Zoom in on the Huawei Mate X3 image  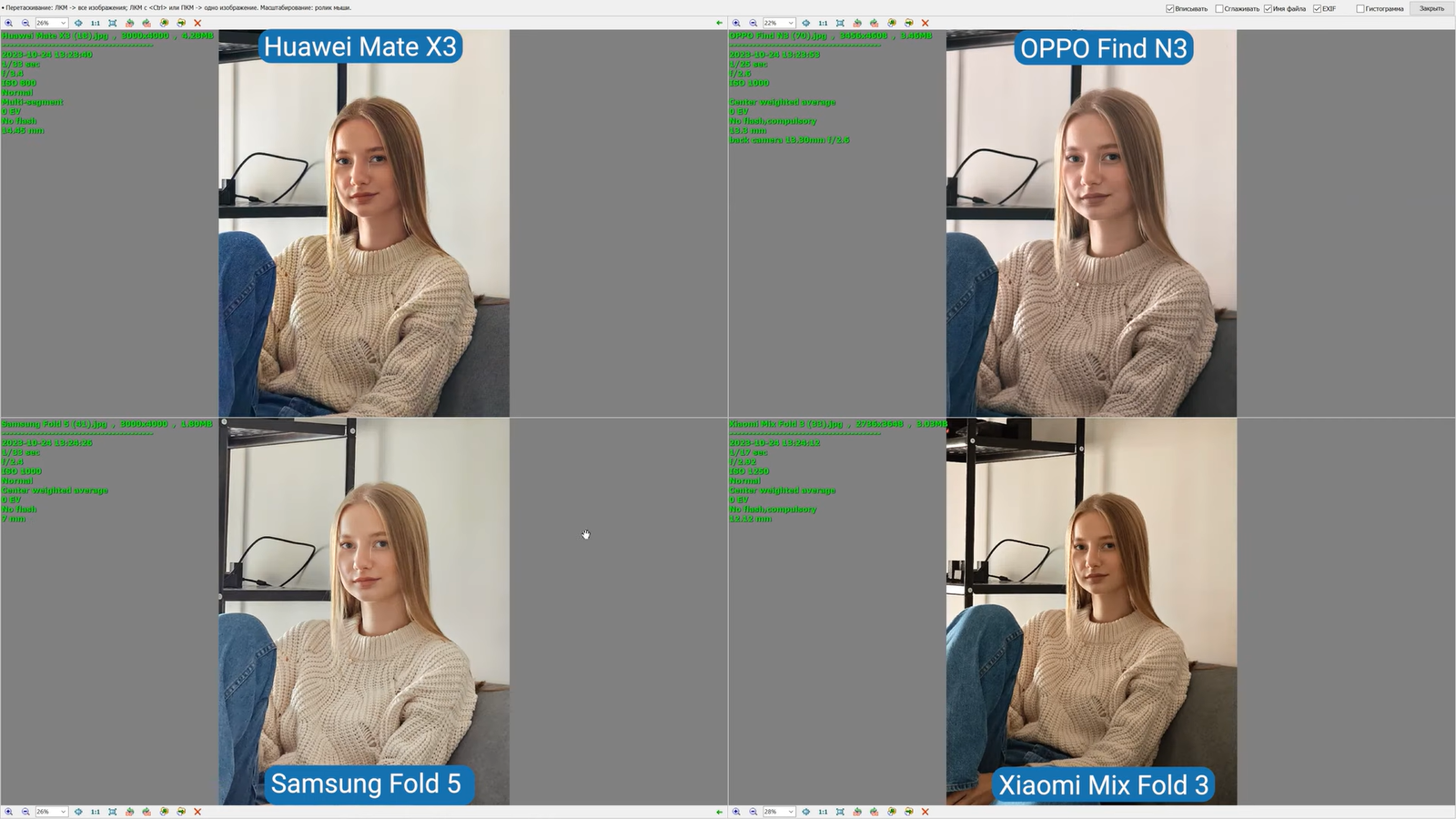(9, 23)
